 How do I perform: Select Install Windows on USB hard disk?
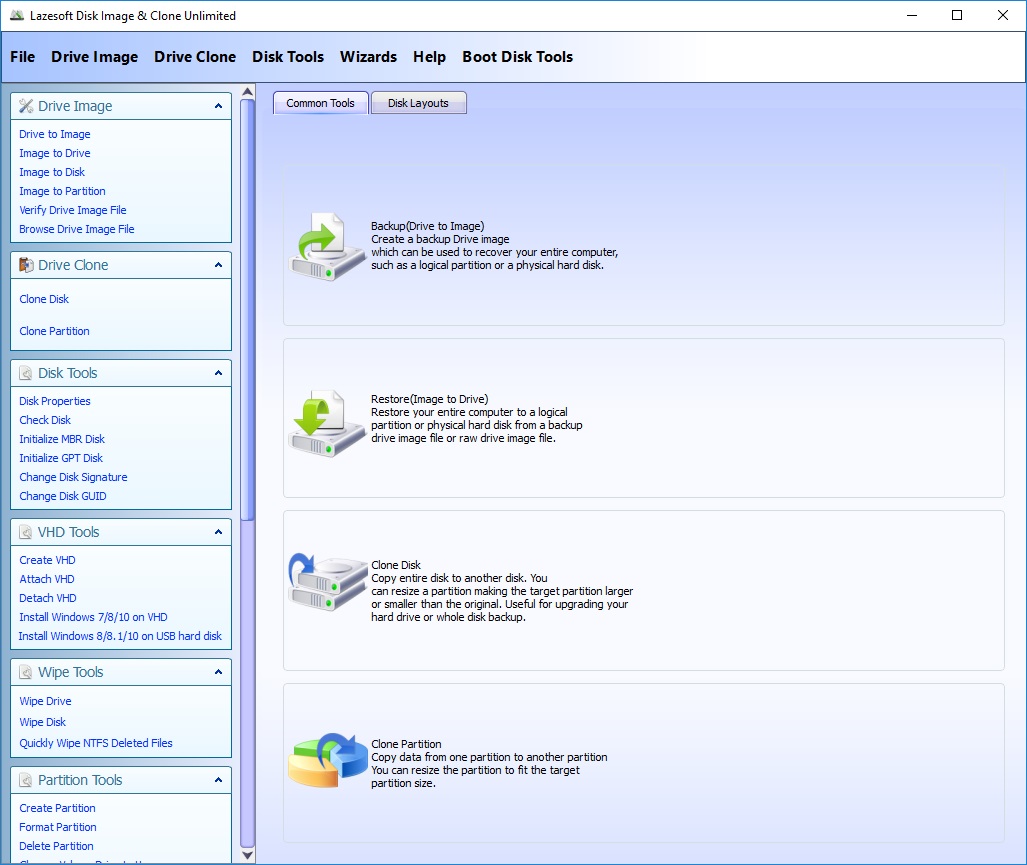(120, 636)
